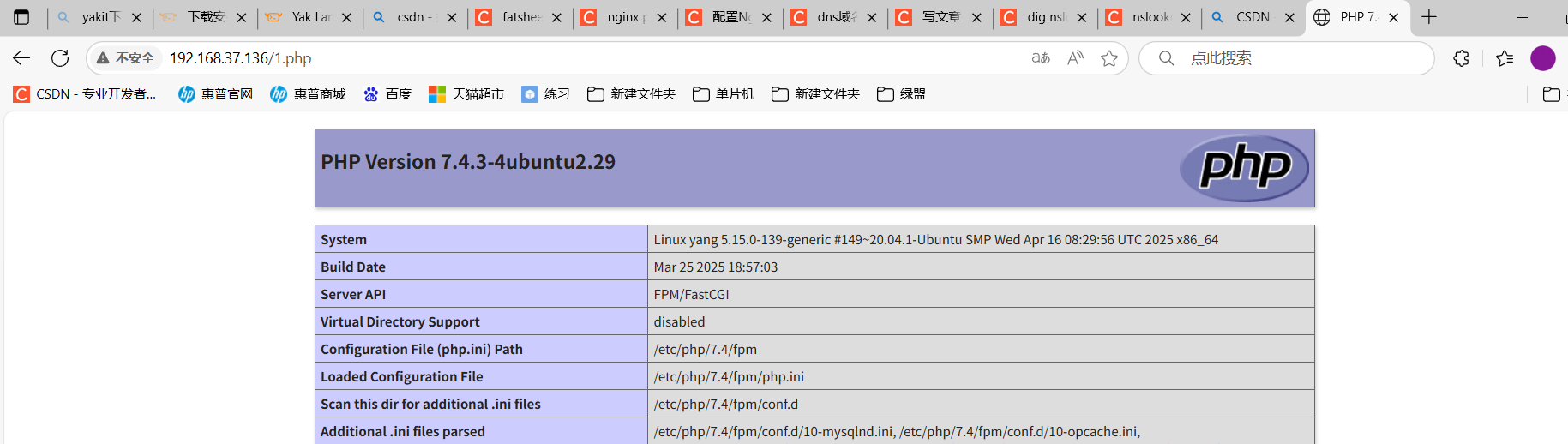Click the search box field
1568x444 pixels.
click(x=1286, y=58)
